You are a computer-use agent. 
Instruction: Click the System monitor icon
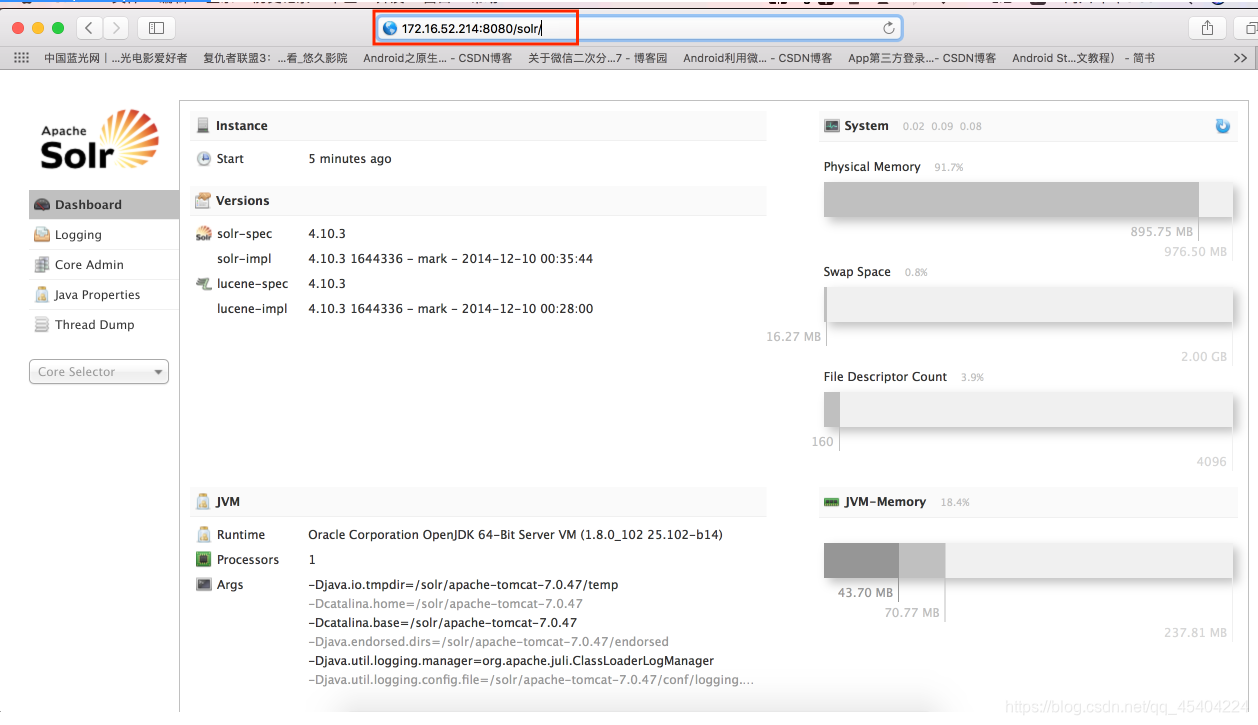click(x=831, y=126)
